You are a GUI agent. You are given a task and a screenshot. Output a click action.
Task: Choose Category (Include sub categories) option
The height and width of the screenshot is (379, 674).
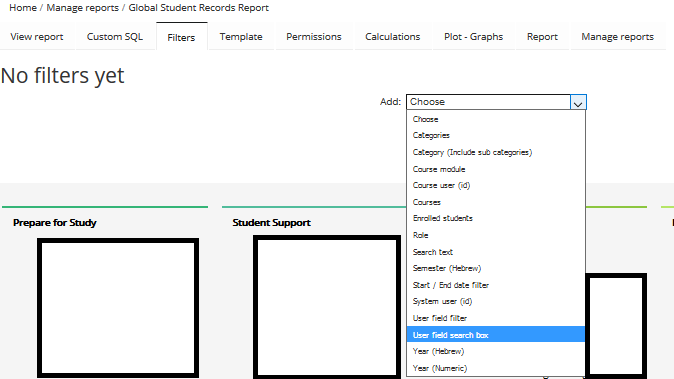click(496, 152)
